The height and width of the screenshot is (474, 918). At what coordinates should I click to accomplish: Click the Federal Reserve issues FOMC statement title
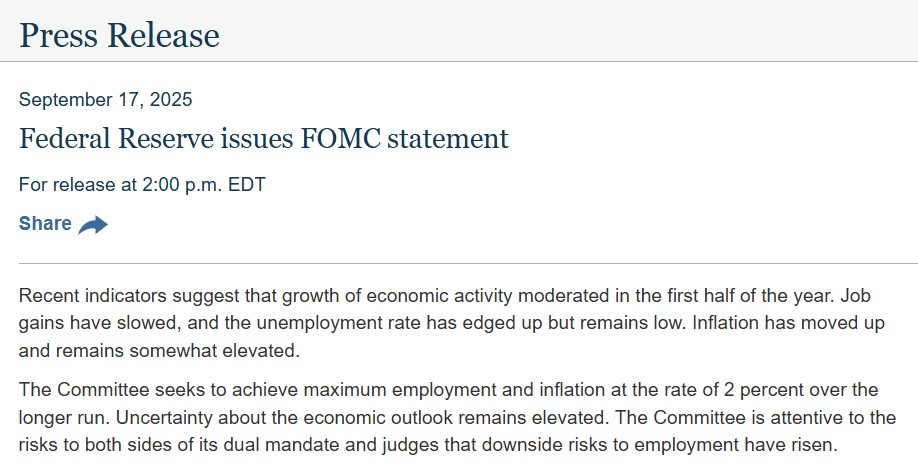click(264, 139)
